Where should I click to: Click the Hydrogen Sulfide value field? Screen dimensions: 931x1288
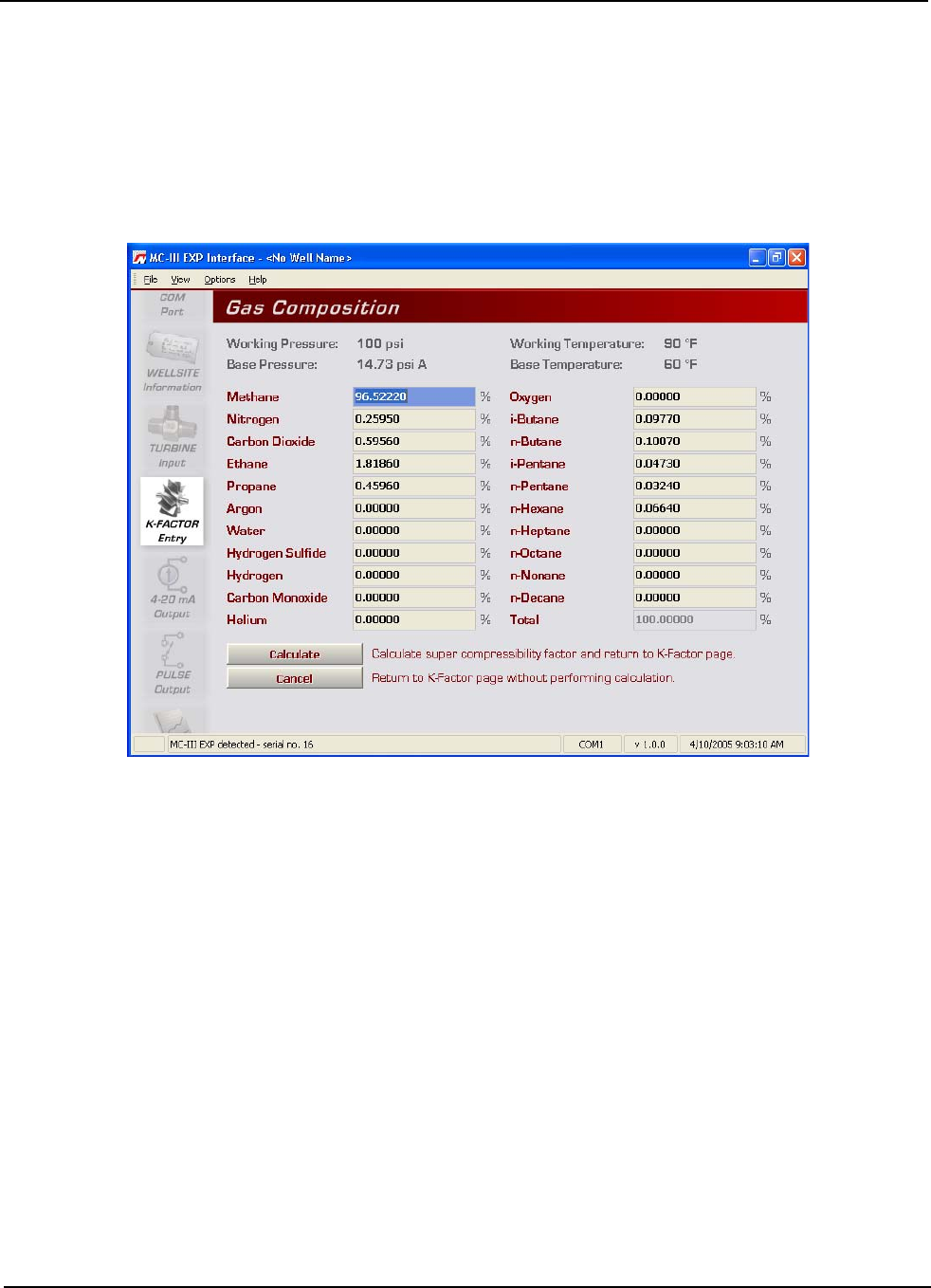pyautogui.click(x=414, y=553)
